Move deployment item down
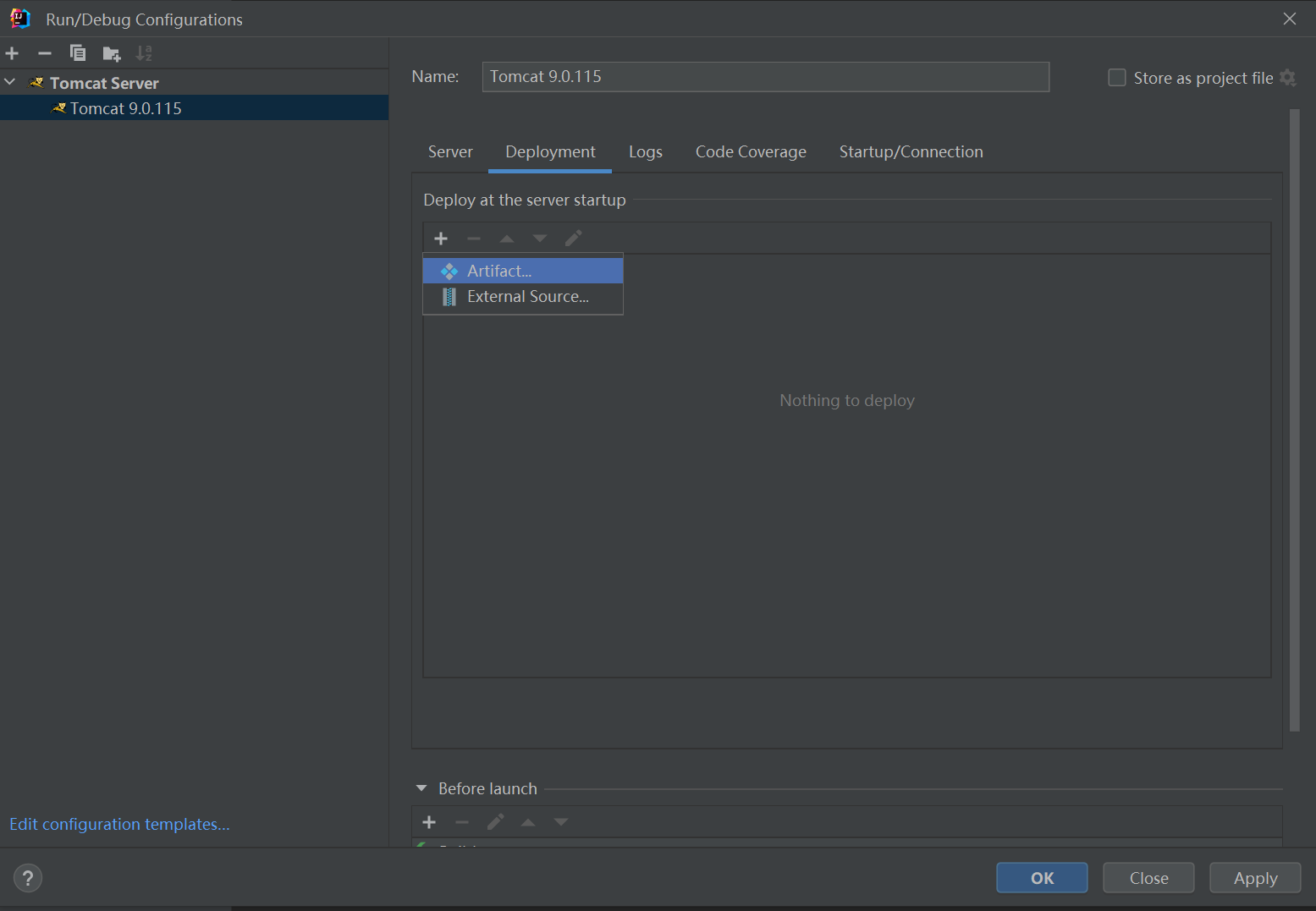Screen dimensions: 1316x911 540,239
